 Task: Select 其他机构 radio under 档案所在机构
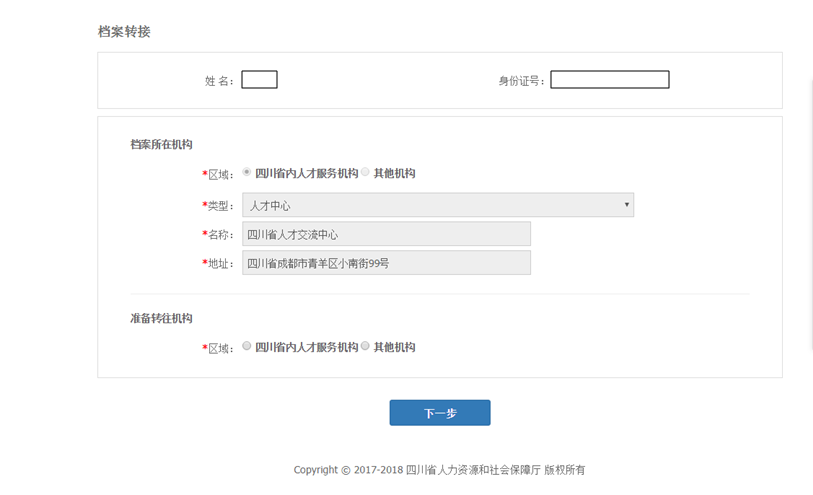365,172
